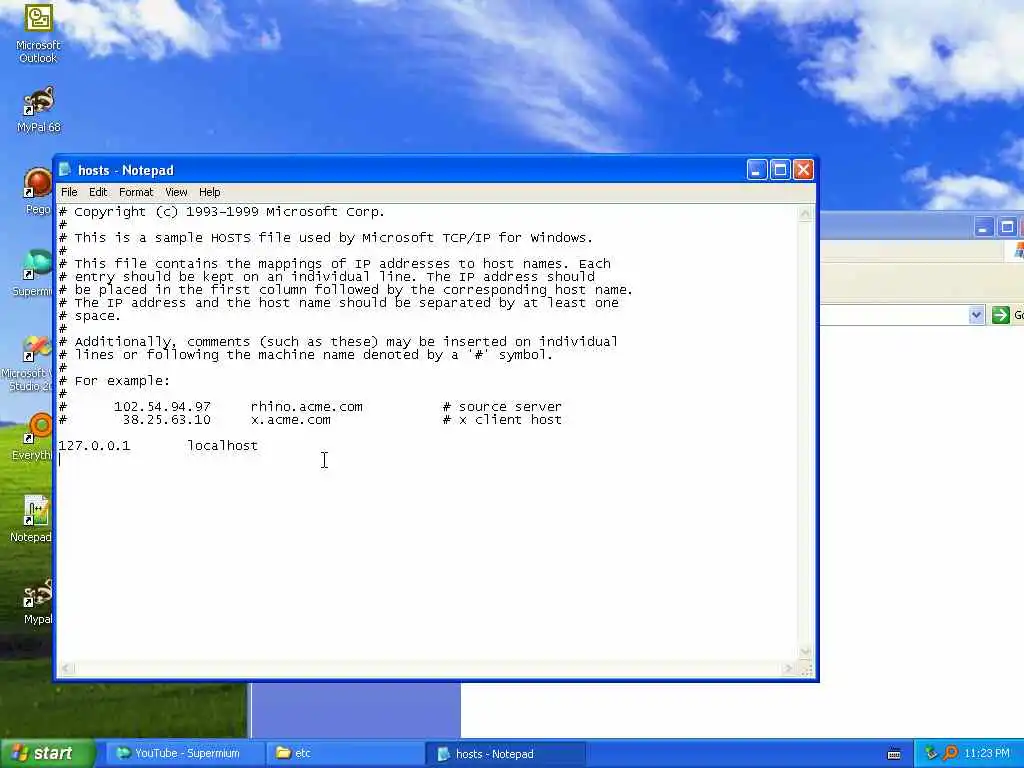Image resolution: width=1024 pixels, height=768 pixels.
Task: Place cursor on the '127.0.0.1' text
Action: 94,445
